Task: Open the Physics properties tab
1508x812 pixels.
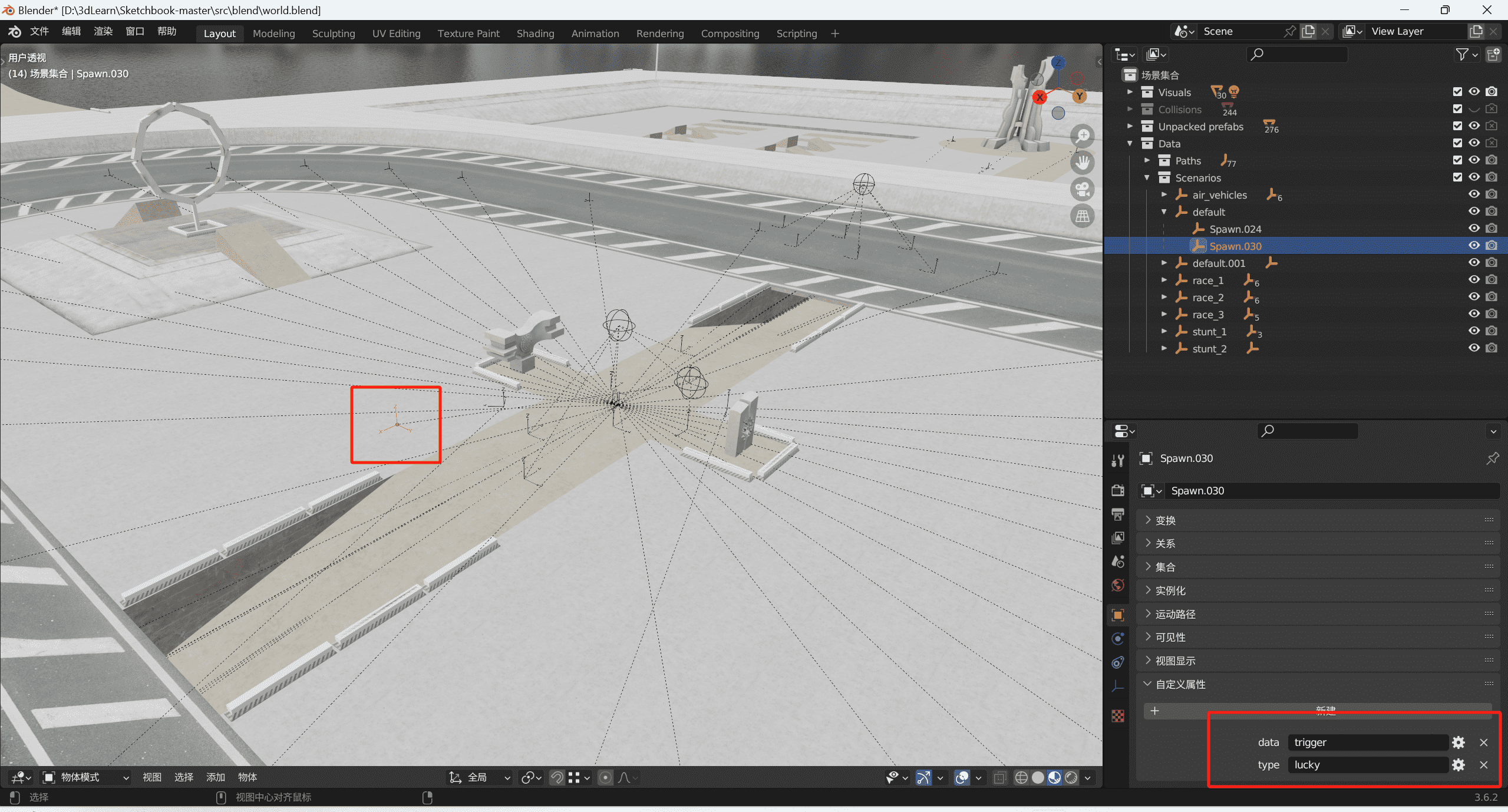Action: tap(1118, 639)
